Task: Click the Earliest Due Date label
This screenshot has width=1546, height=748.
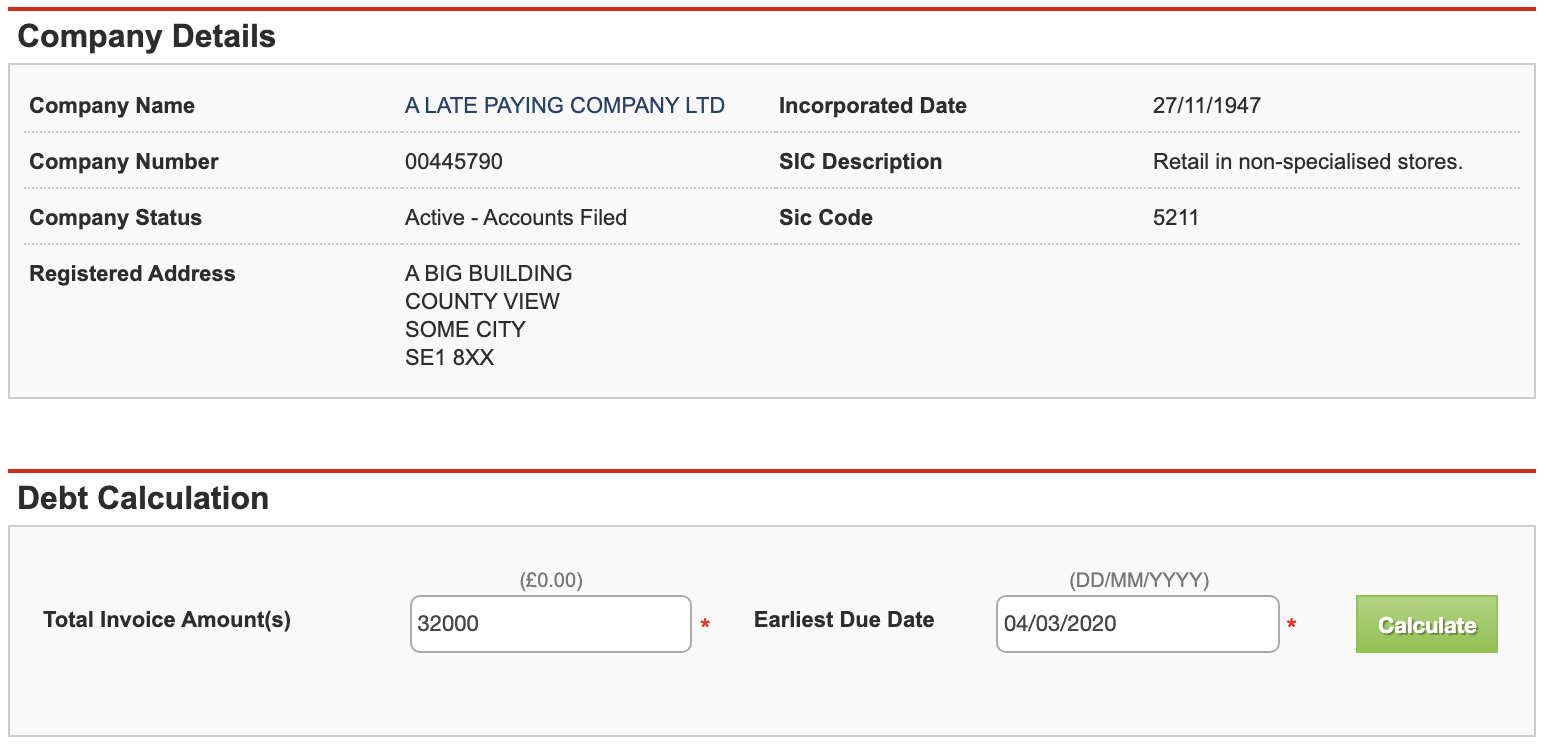Action: [x=844, y=620]
